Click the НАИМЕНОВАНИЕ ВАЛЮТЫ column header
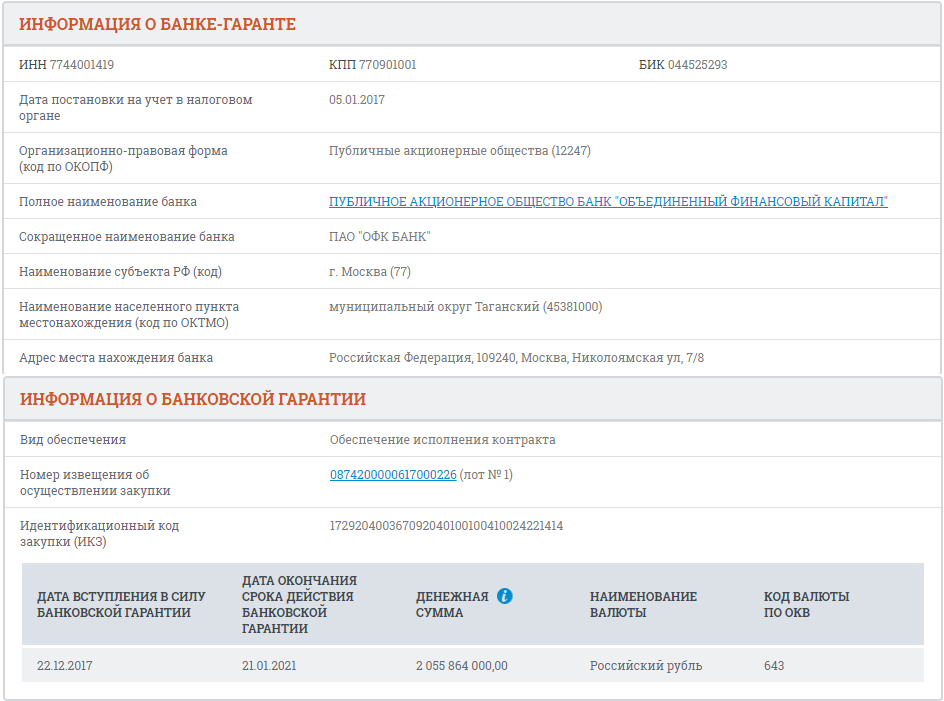944x701 pixels. click(643, 604)
